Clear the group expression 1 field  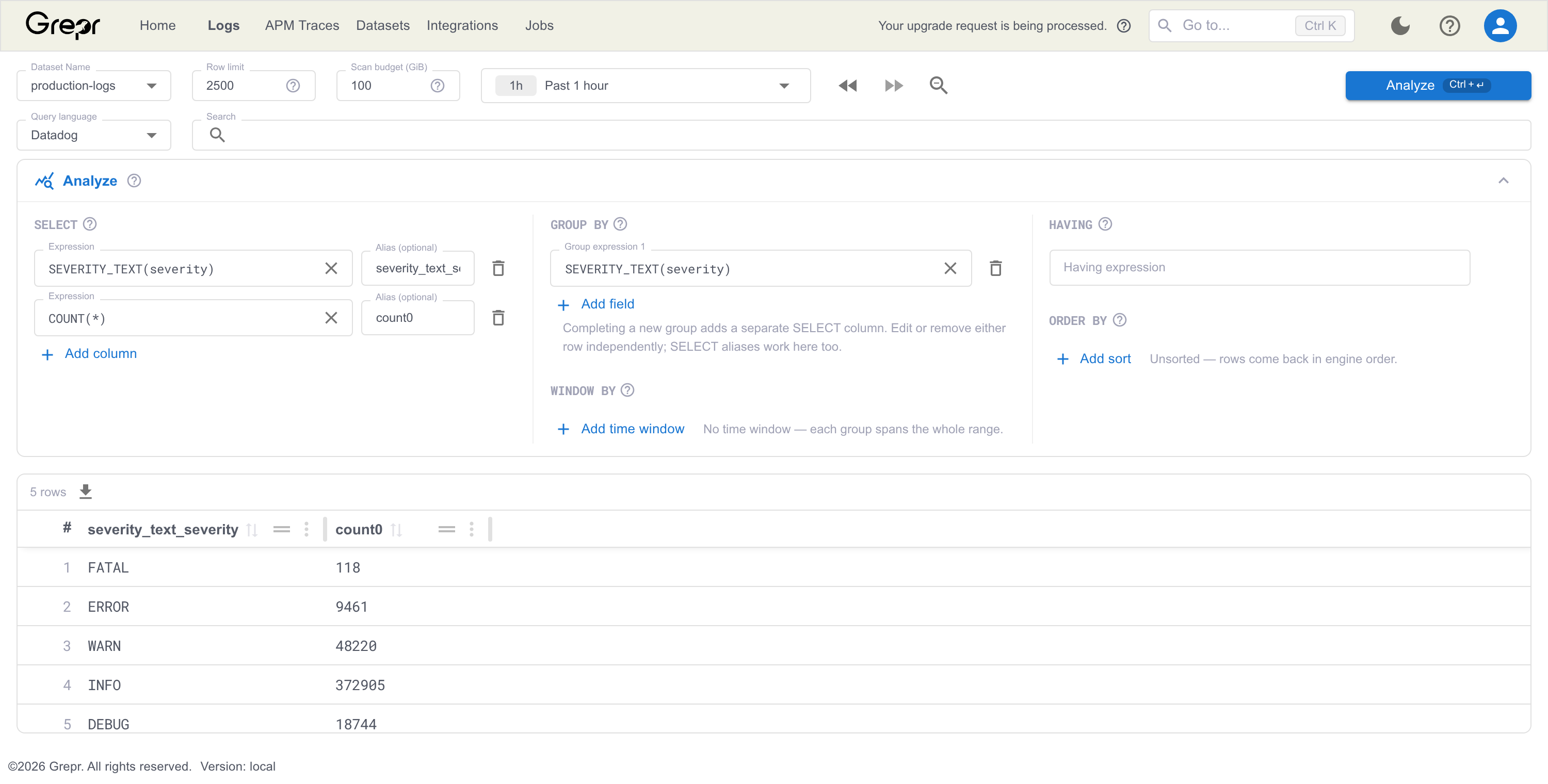point(950,269)
